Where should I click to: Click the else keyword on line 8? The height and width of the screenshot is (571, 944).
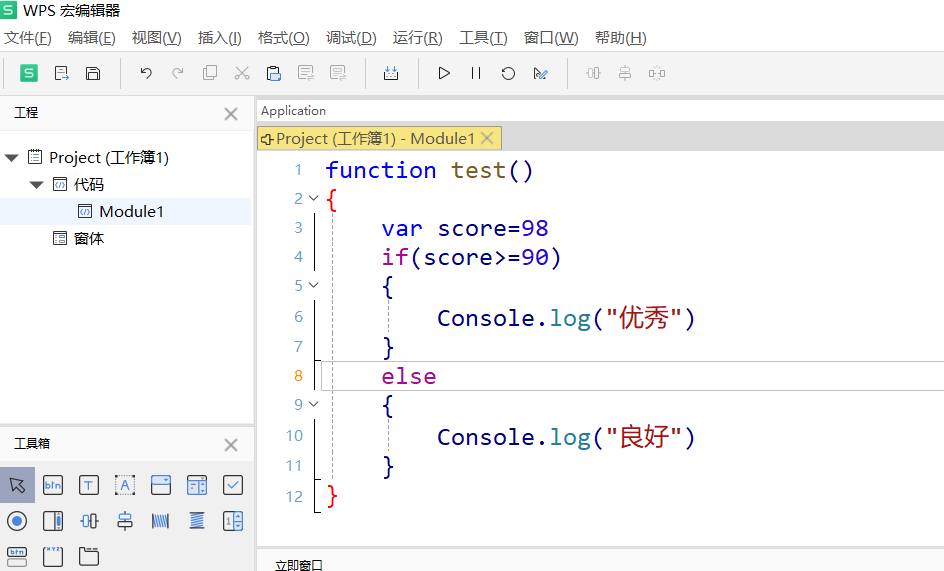[409, 376]
